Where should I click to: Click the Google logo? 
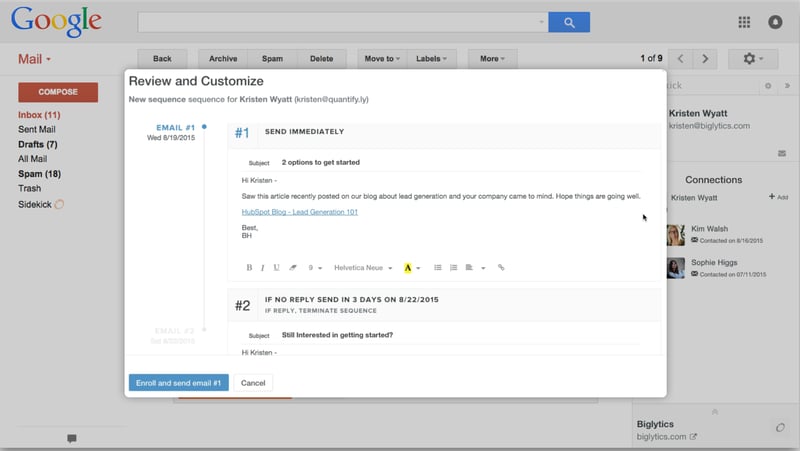click(x=56, y=22)
